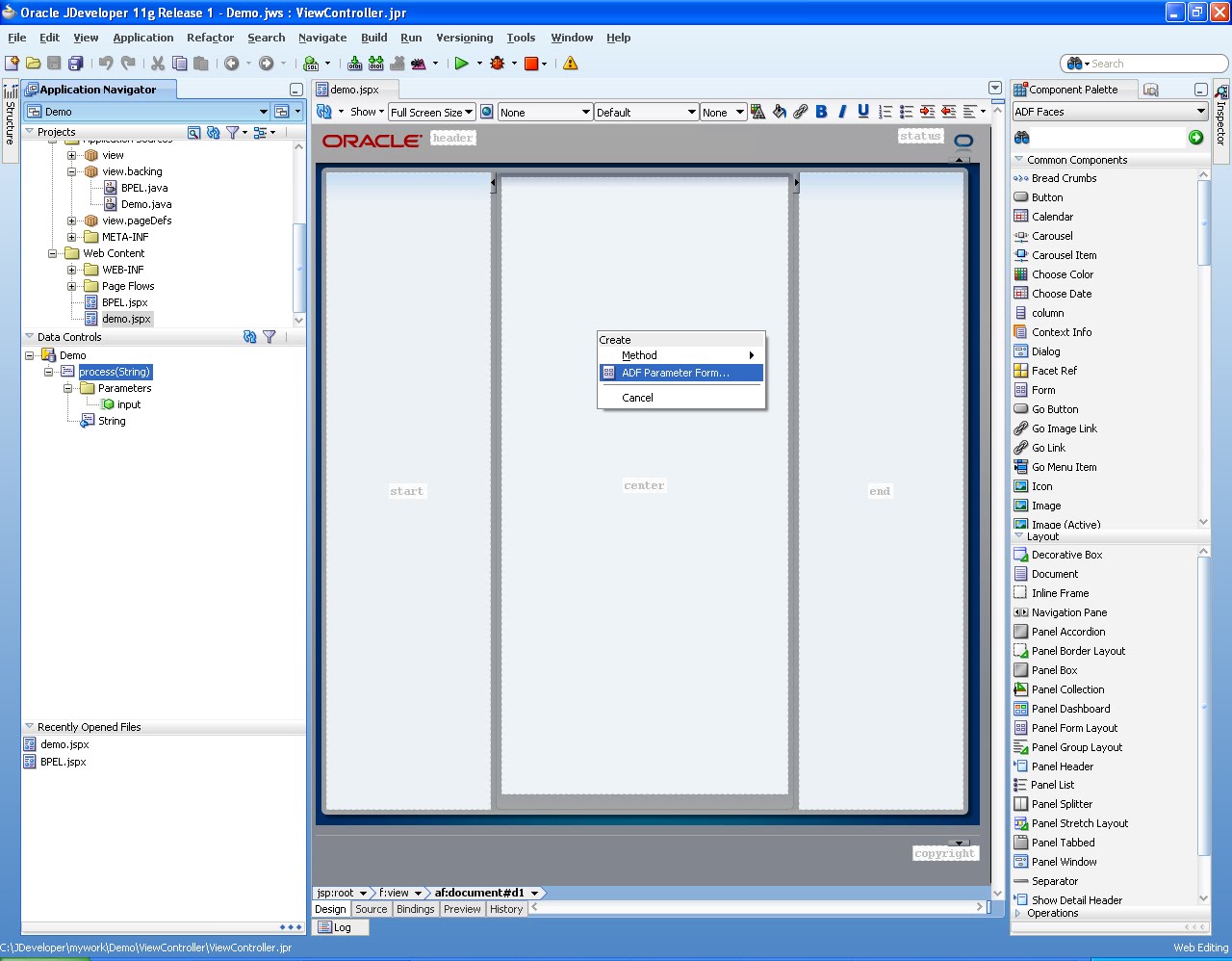
Task: Open the Full Screen Size dropdown
Action: coord(431,113)
